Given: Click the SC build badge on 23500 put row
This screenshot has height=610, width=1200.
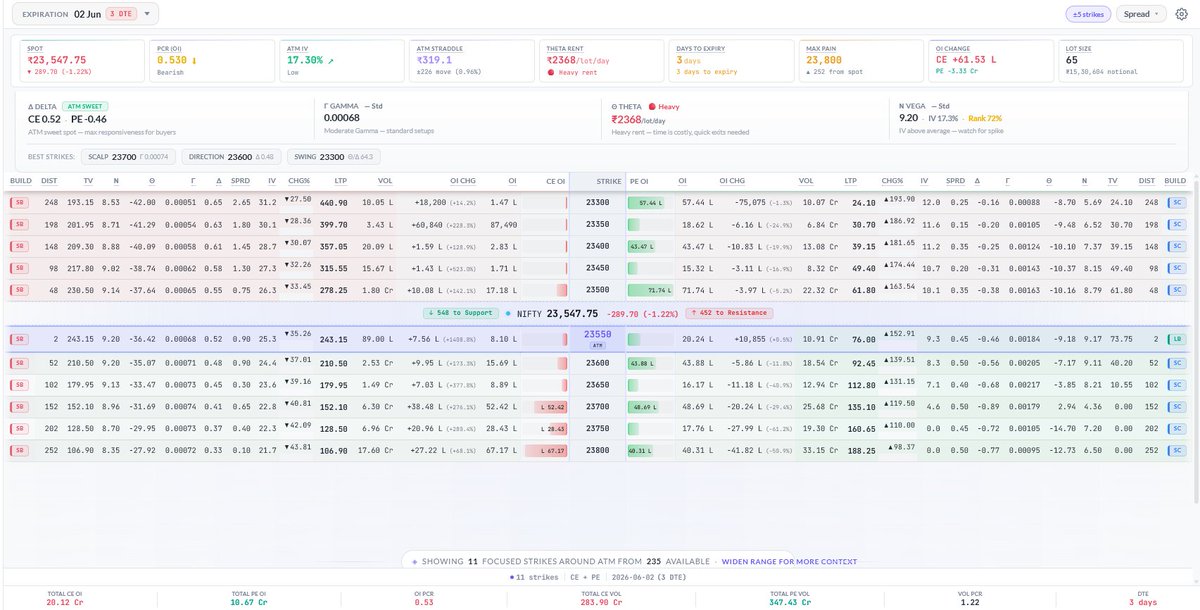Looking at the screenshot, I should [1176, 290].
